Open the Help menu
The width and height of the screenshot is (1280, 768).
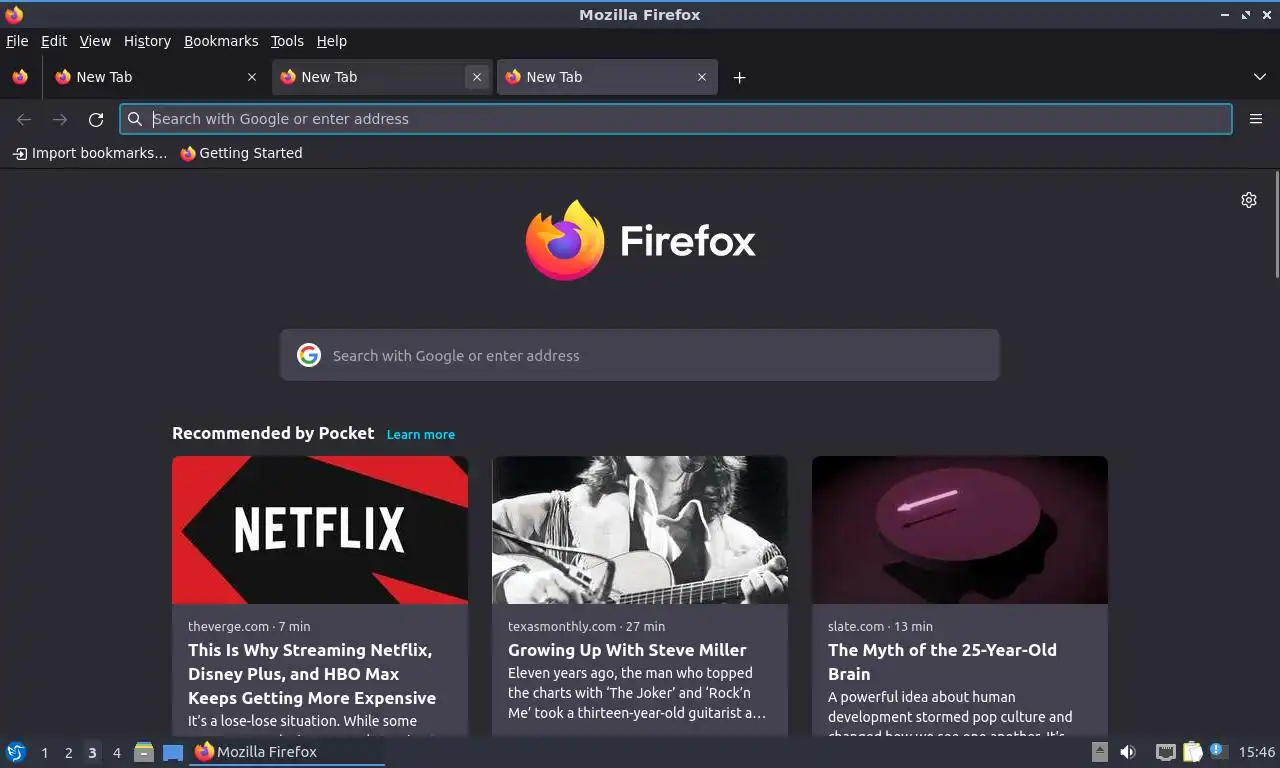pos(332,41)
